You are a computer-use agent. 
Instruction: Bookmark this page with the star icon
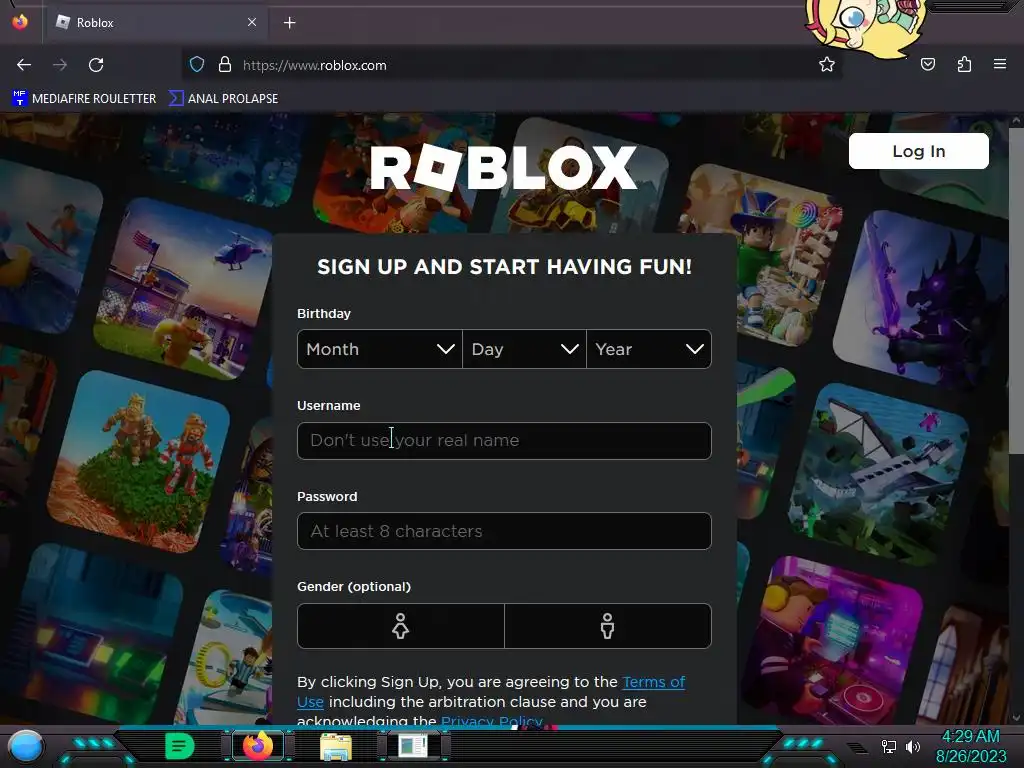[x=827, y=65]
